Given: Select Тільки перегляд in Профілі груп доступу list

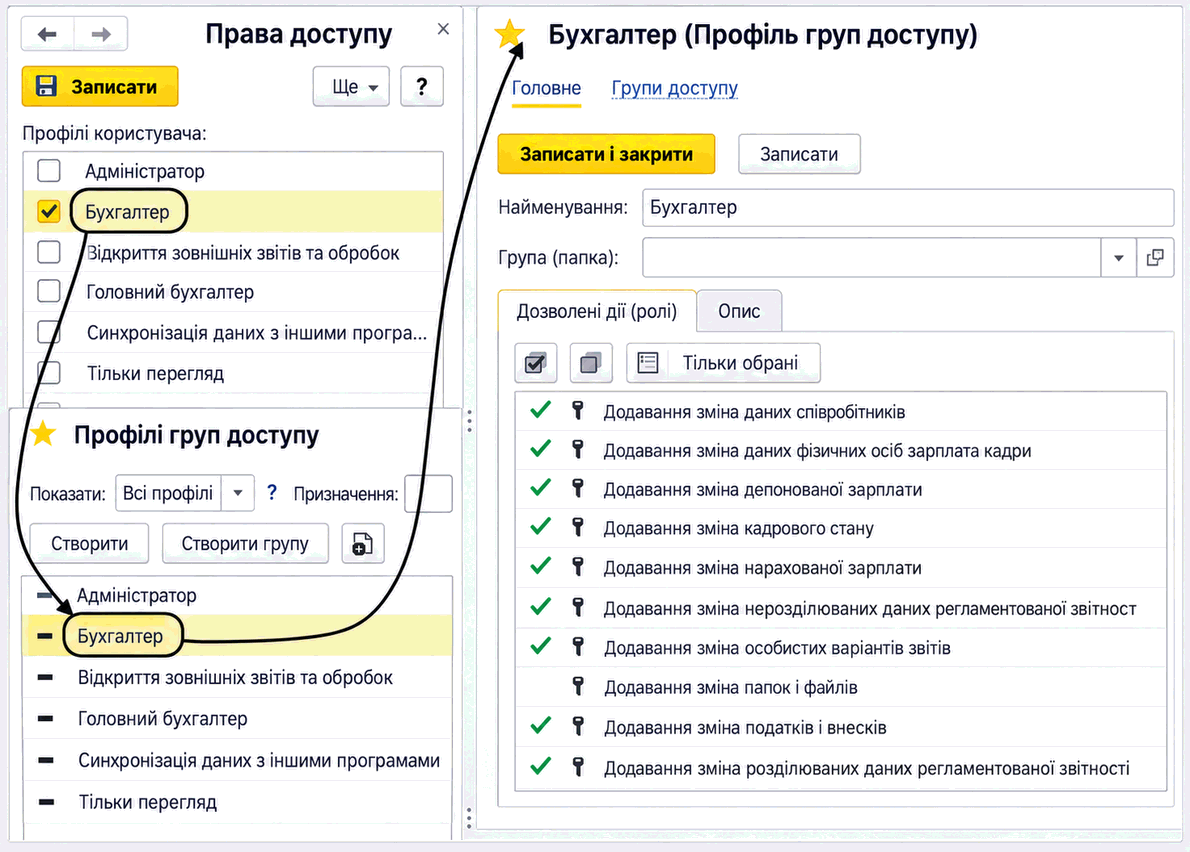Looking at the screenshot, I should pyautogui.click(x=238, y=802).
